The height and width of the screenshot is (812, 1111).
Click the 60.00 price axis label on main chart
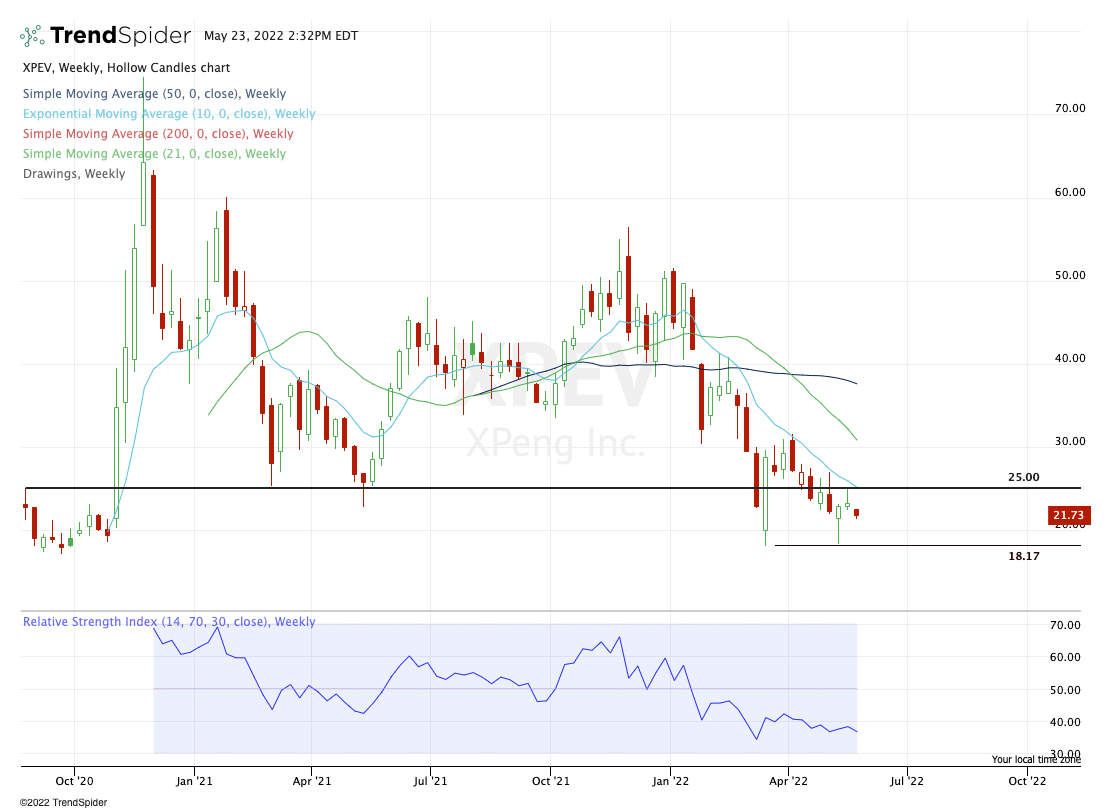1070,192
